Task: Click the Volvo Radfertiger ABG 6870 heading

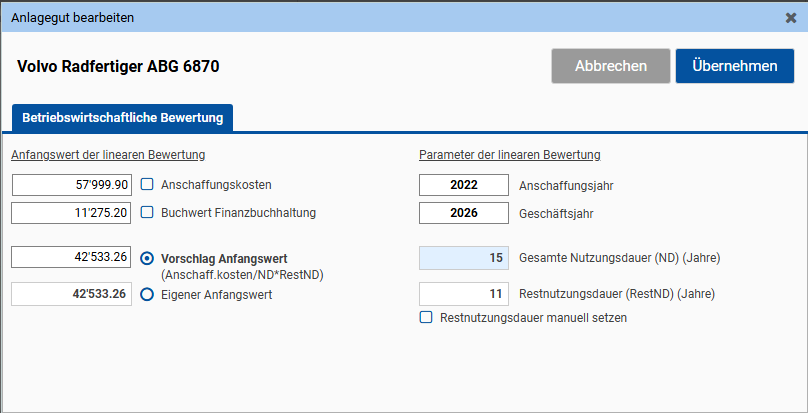Action: (118, 67)
